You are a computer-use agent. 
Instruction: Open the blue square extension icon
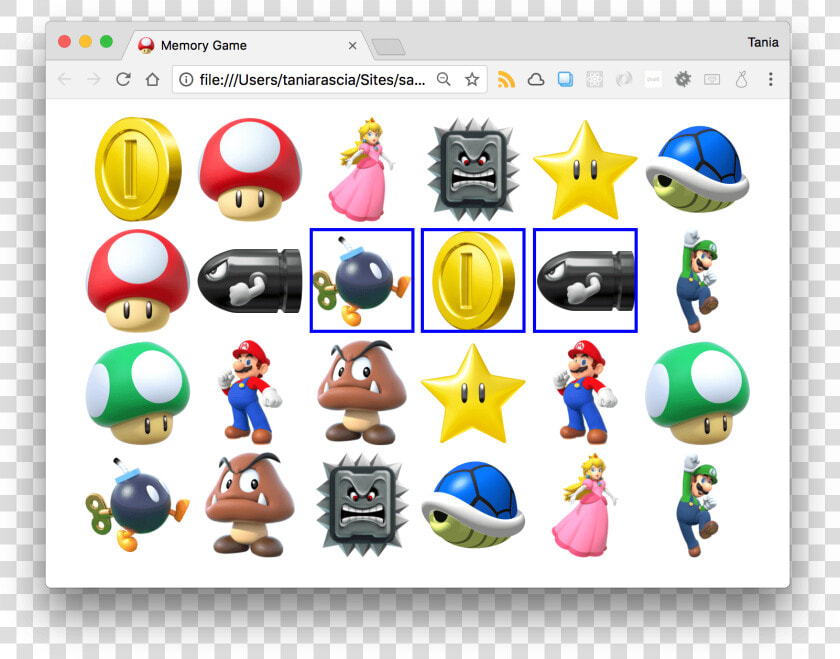(x=565, y=79)
